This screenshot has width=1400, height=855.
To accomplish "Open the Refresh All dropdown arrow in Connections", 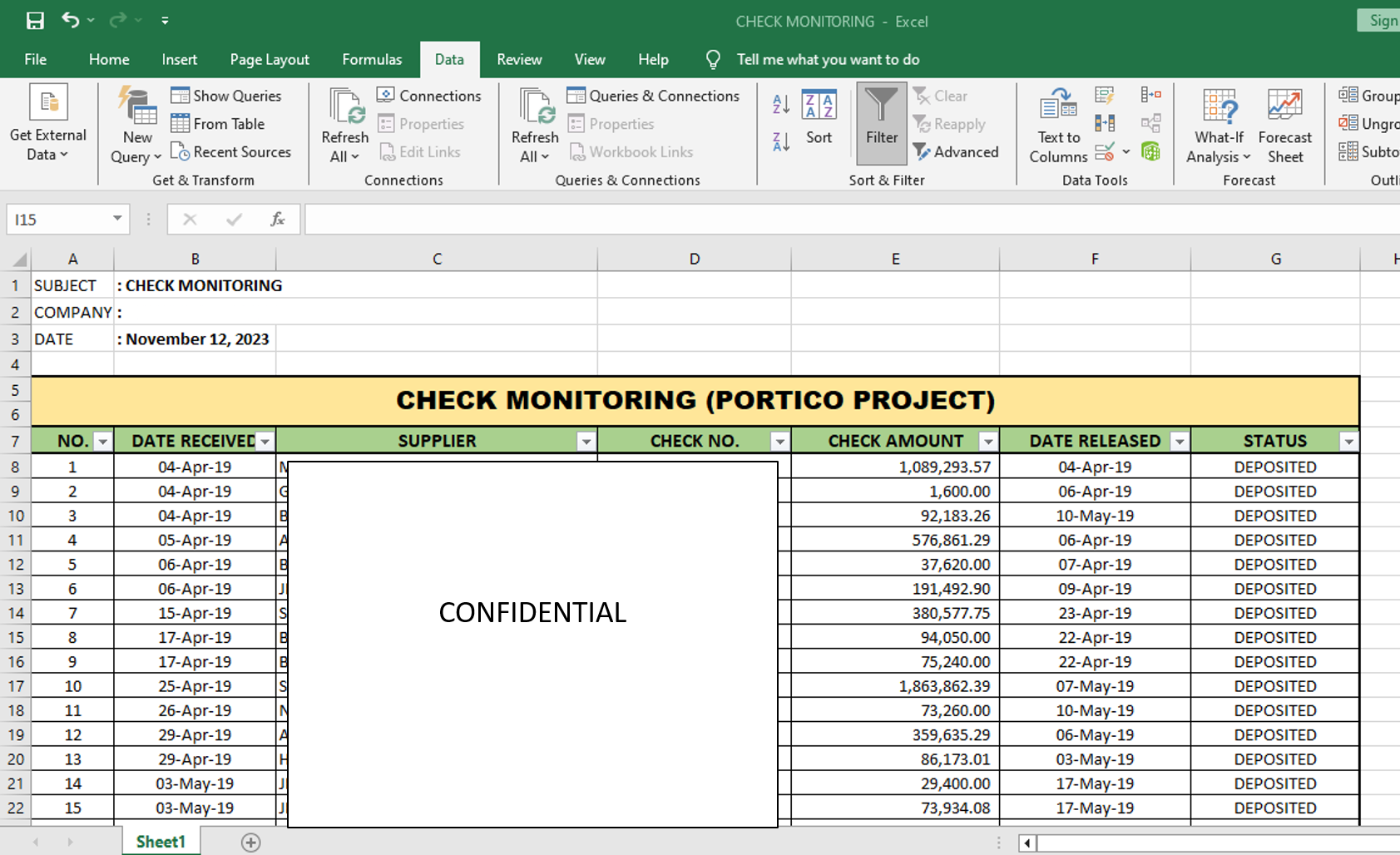I will 355,157.
